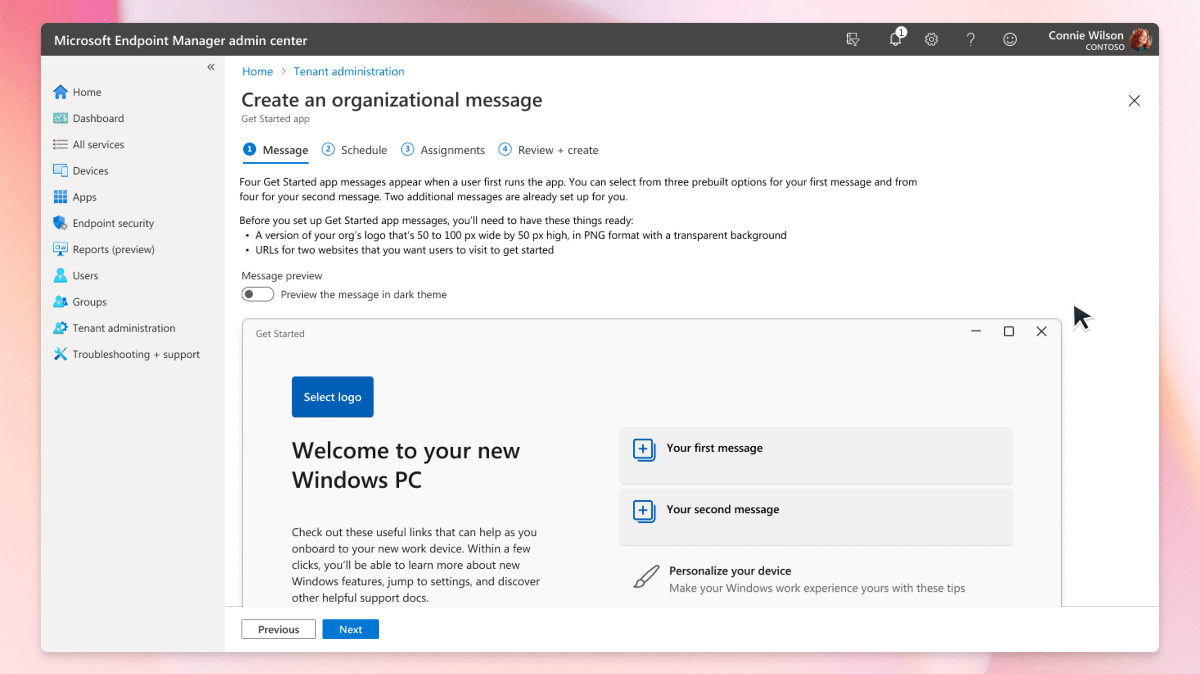
Task: Open Connie Wilson's account avatar
Action: coord(1140,40)
